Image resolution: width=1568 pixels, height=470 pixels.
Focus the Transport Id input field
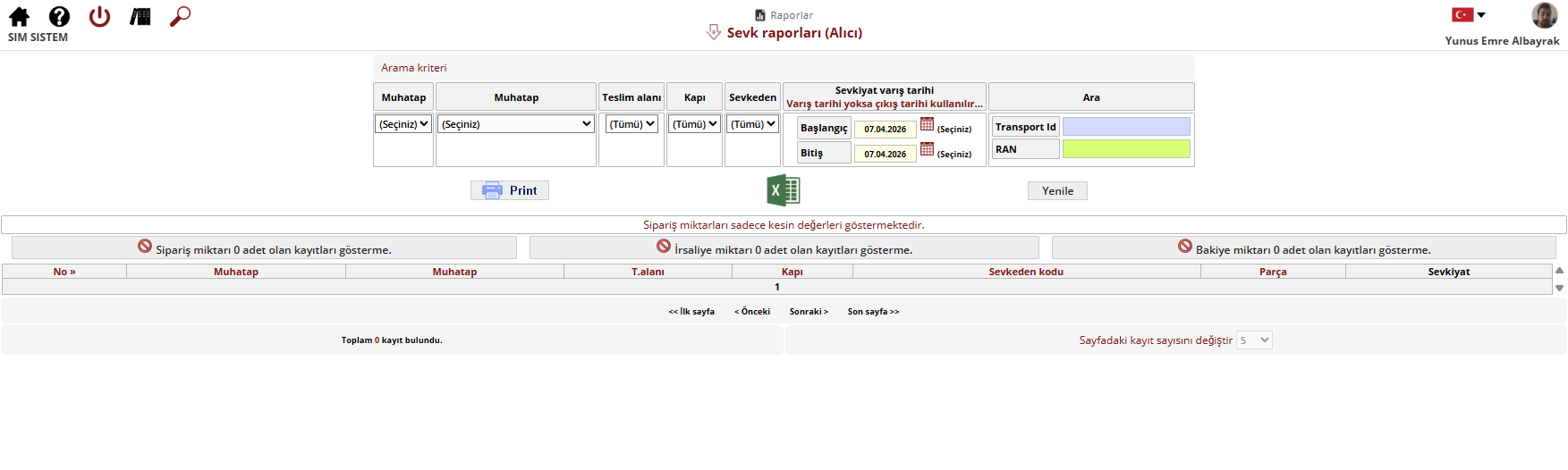tap(1126, 127)
